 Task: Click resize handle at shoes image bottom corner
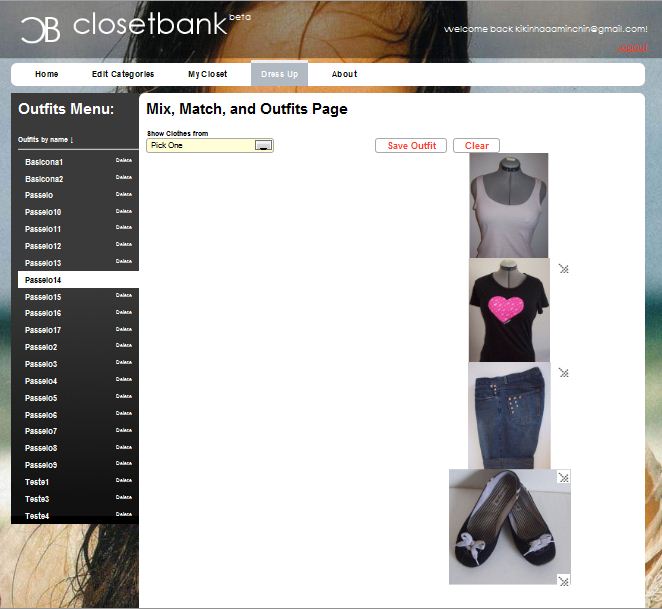[564, 581]
